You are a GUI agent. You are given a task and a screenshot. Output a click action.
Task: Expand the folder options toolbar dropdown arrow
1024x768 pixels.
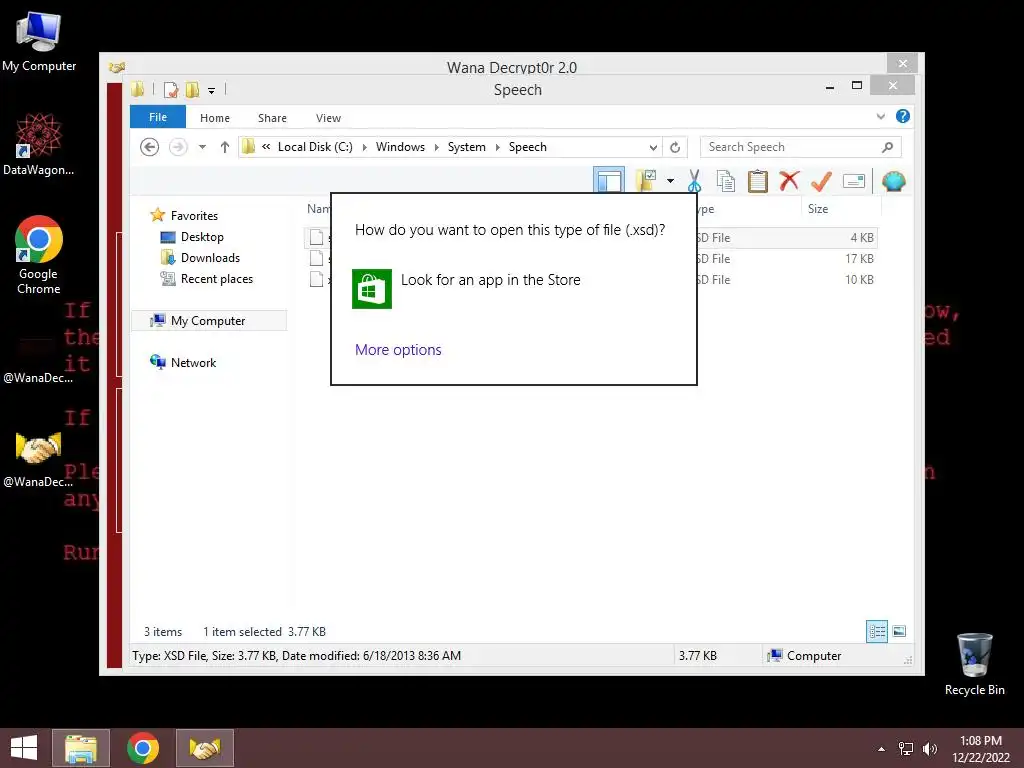670,180
